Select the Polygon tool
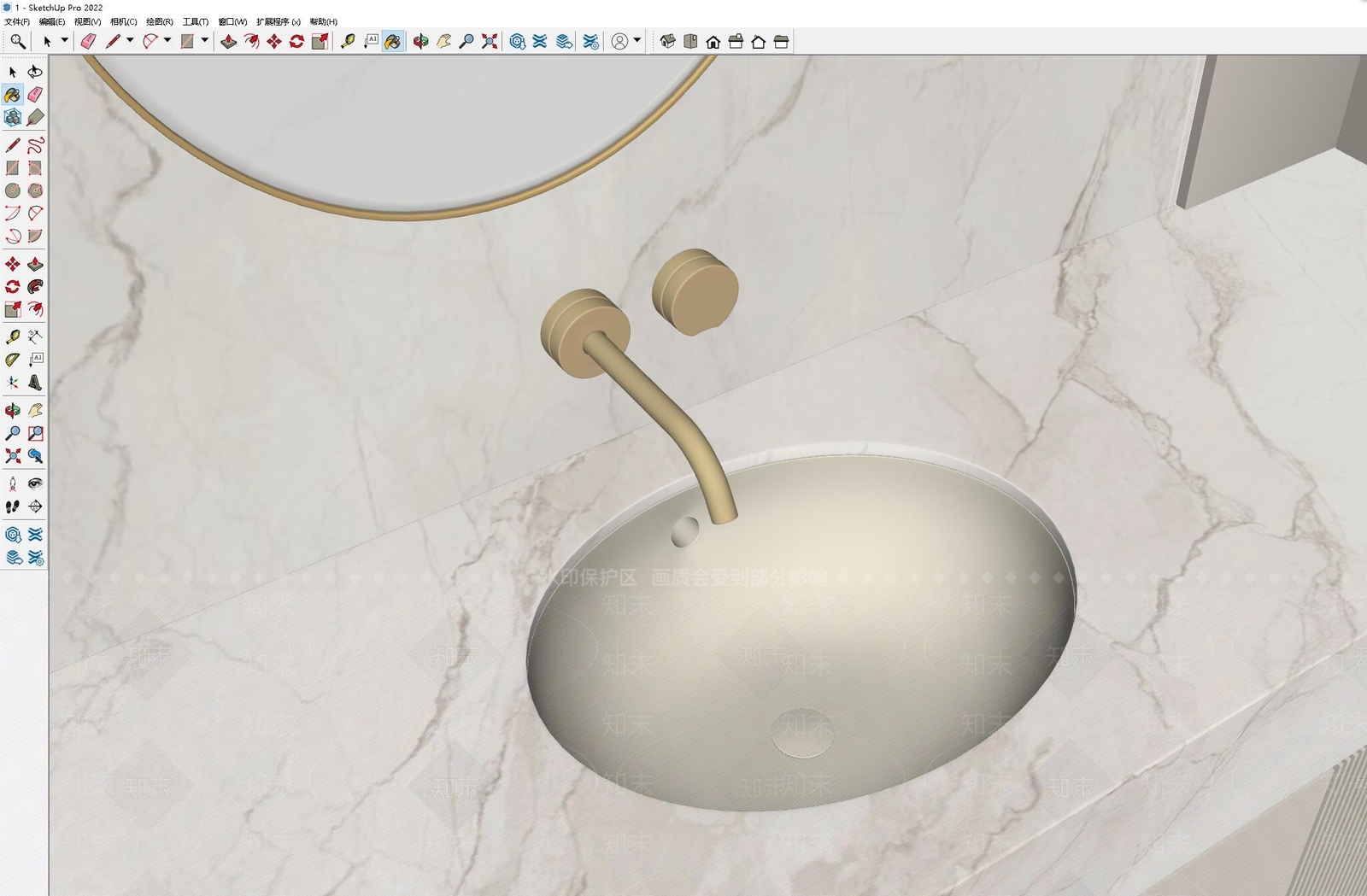The height and width of the screenshot is (896, 1367). click(x=35, y=190)
